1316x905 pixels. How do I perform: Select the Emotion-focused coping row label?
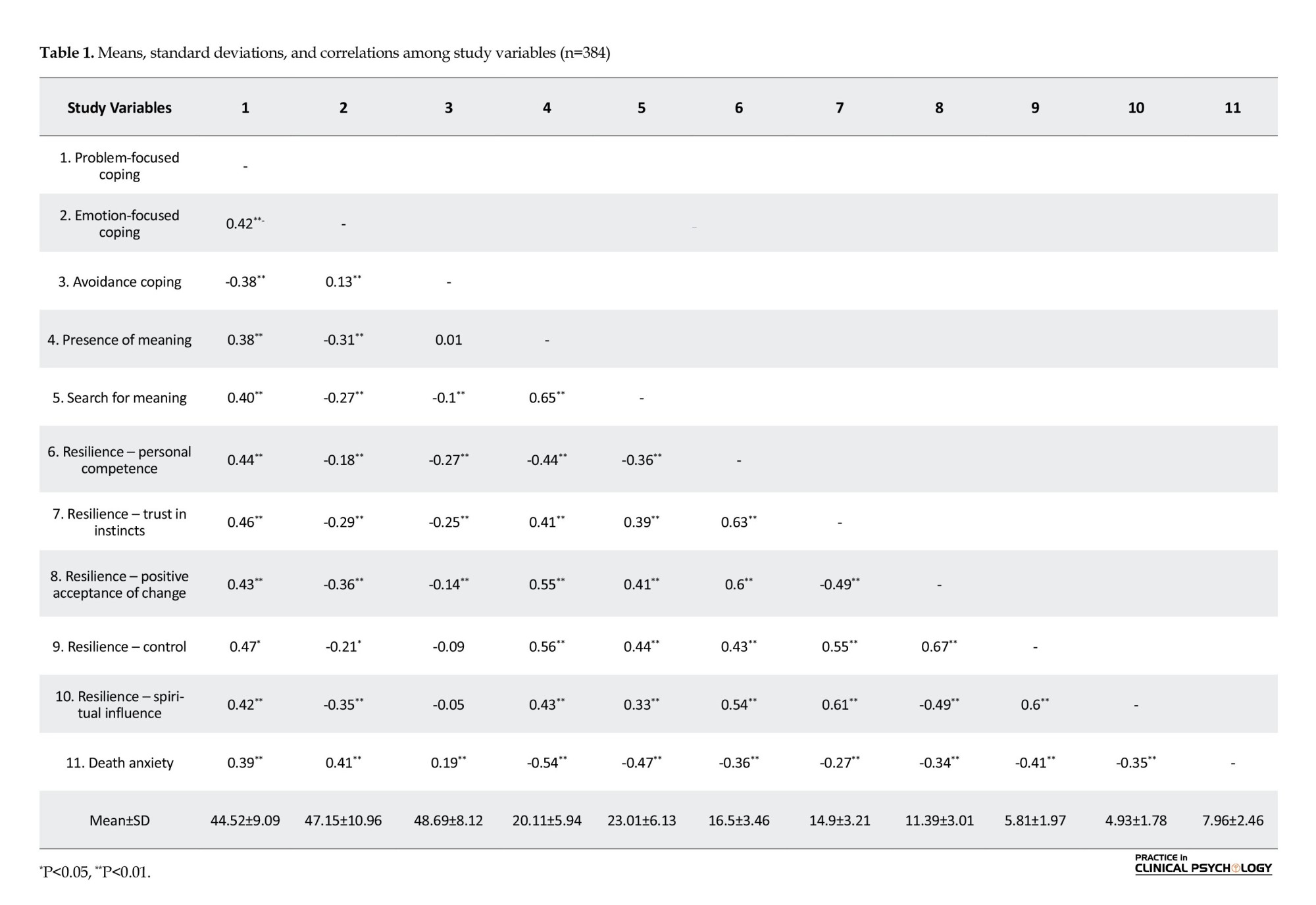click(x=119, y=224)
